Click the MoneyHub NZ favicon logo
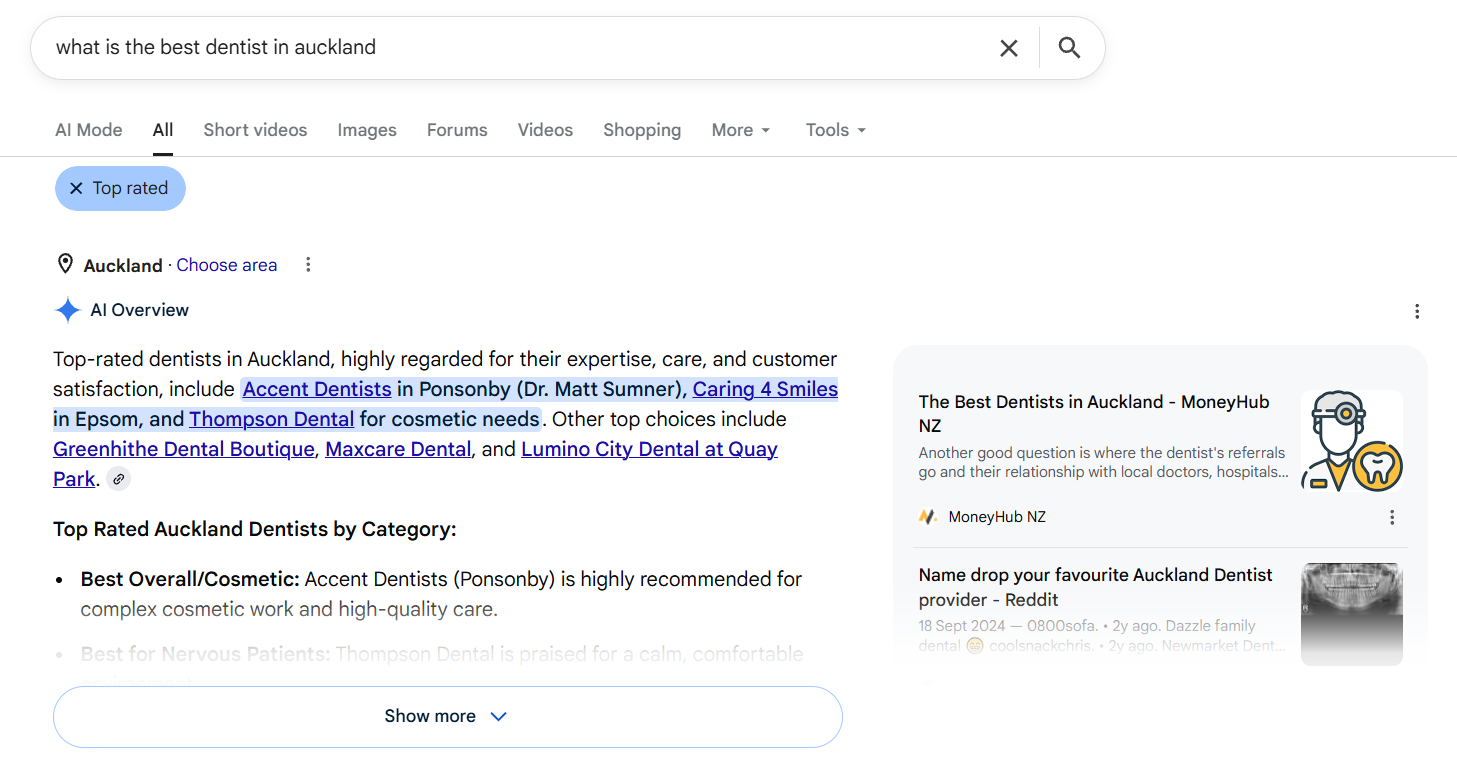Screen dimensions: 1457x769 928,517
